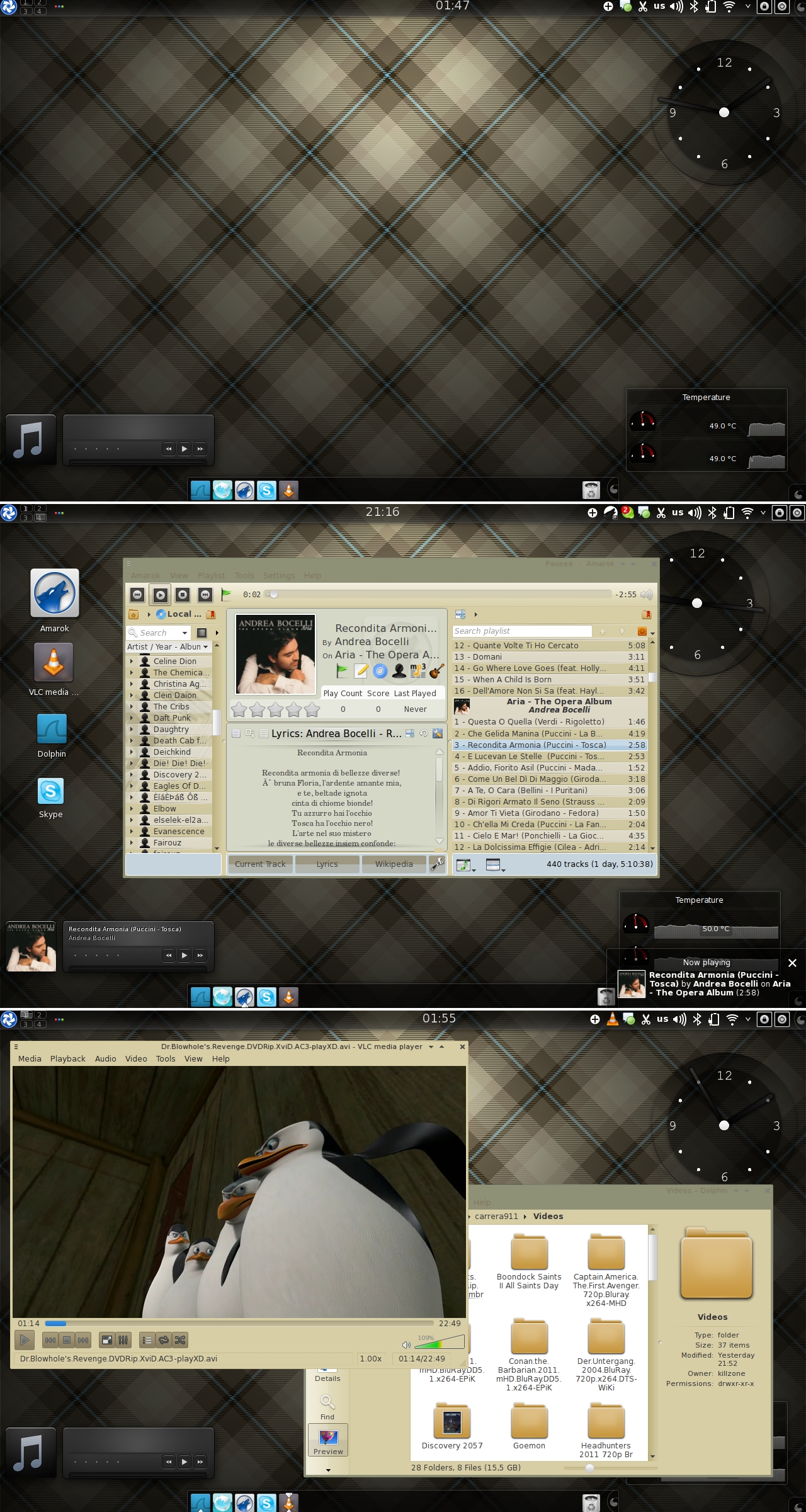
Task: Click Amarok's previous track button
Action: 138,594
